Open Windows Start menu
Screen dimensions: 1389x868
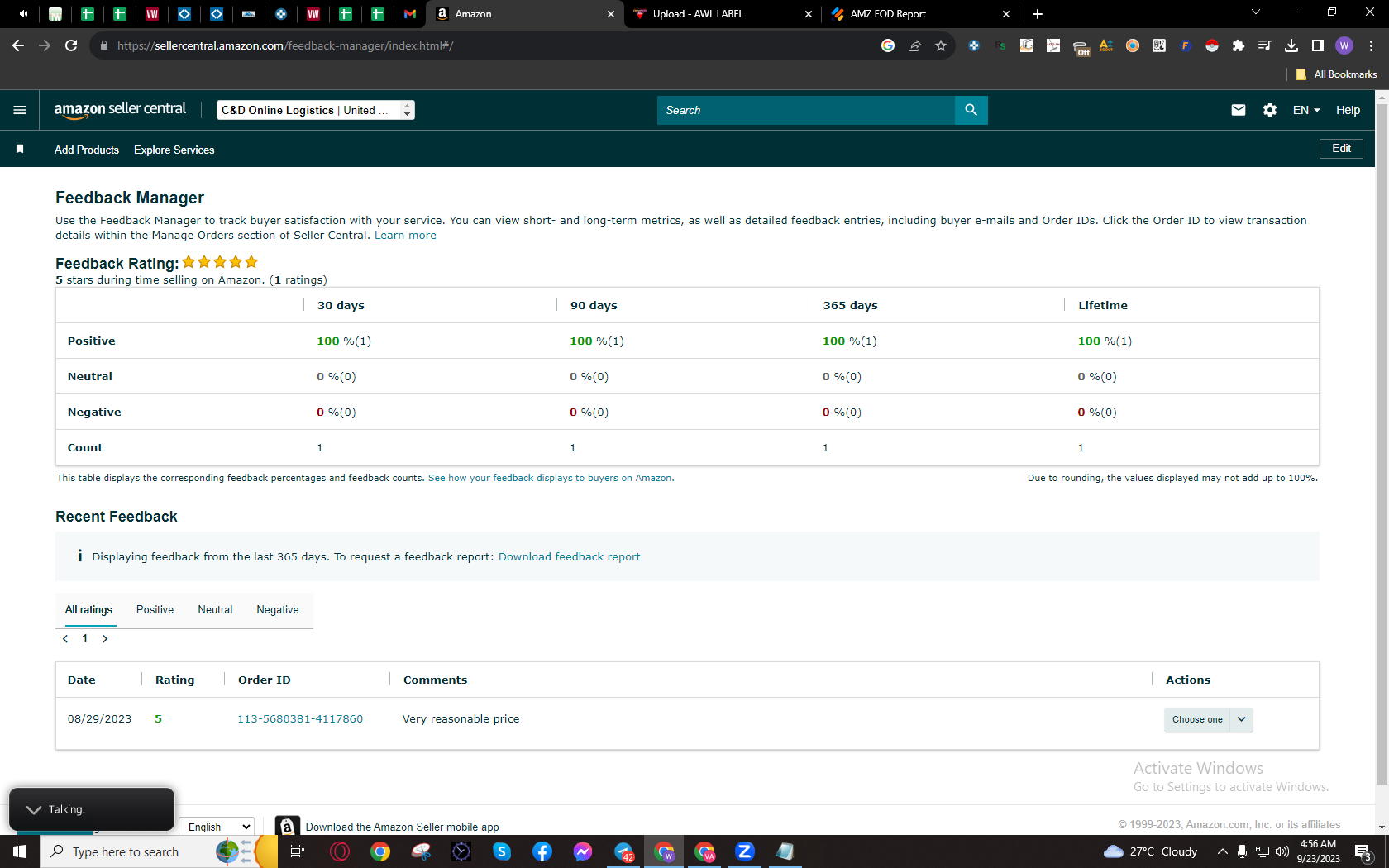pos(20,851)
